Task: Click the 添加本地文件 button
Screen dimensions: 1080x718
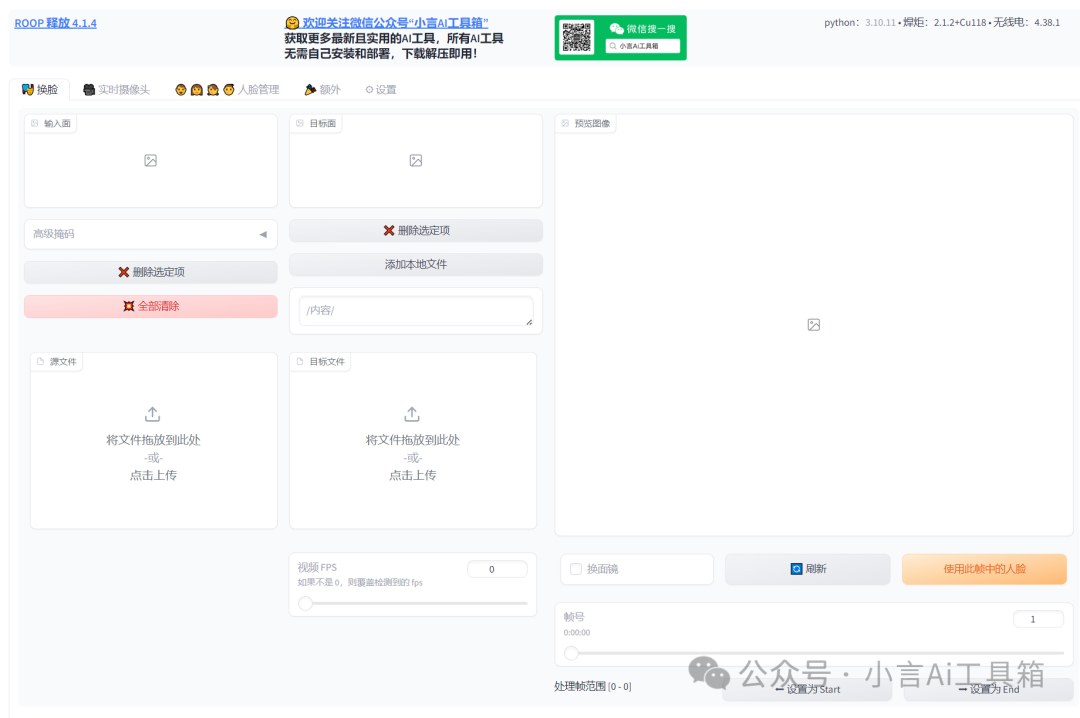Action: coord(416,265)
